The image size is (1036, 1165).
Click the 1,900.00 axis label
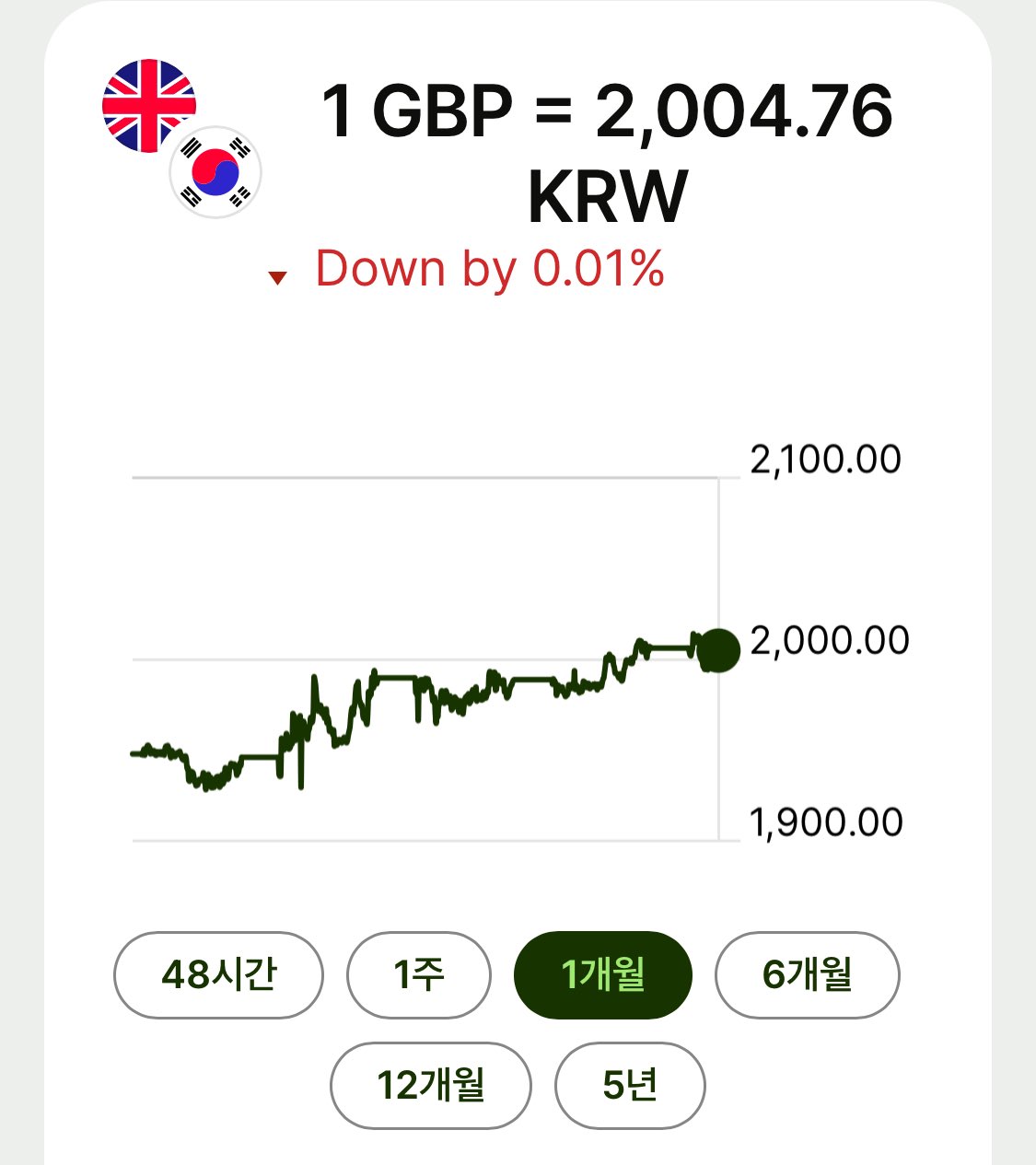point(826,822)
